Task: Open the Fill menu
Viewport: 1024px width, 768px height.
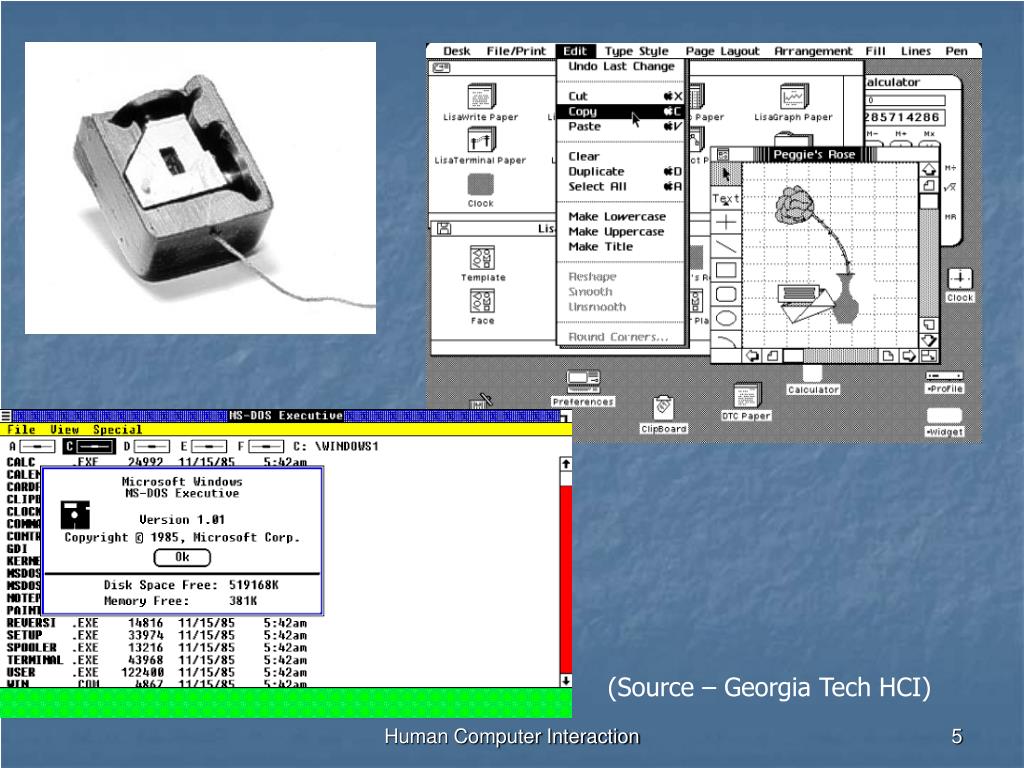Action: pyautogui.click(x=876, y=51)
